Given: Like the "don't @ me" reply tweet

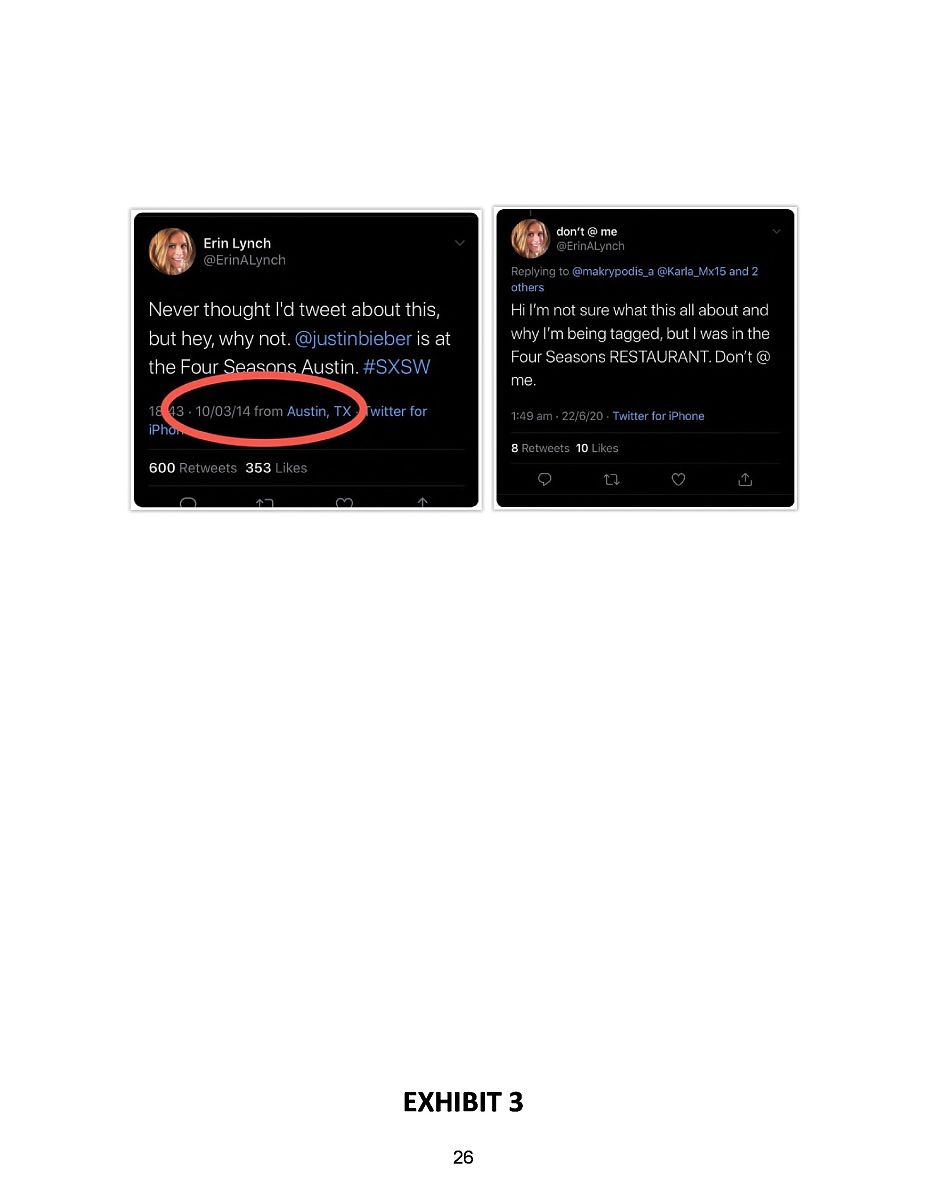Looking at the screenshot, I should click(x=678, y=480).
